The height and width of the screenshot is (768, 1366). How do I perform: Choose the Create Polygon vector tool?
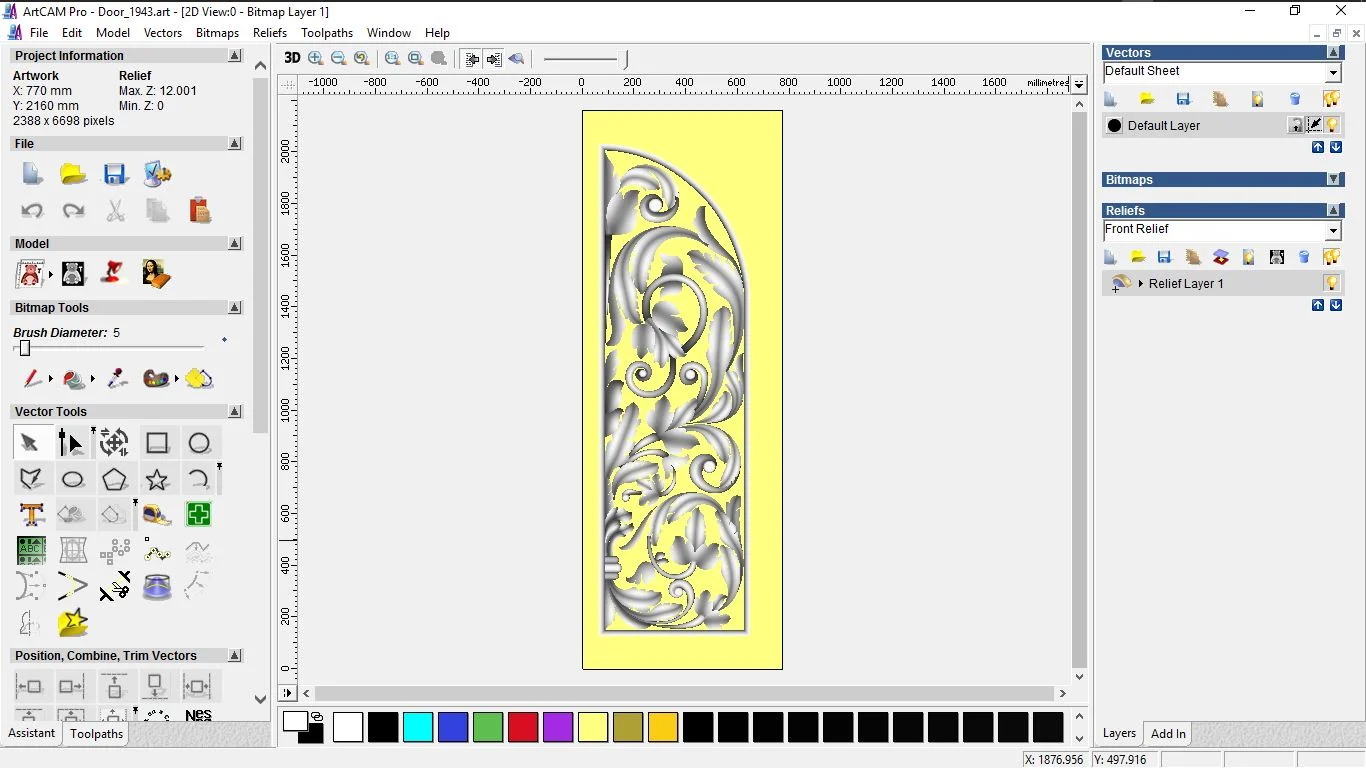coord(115,480)
